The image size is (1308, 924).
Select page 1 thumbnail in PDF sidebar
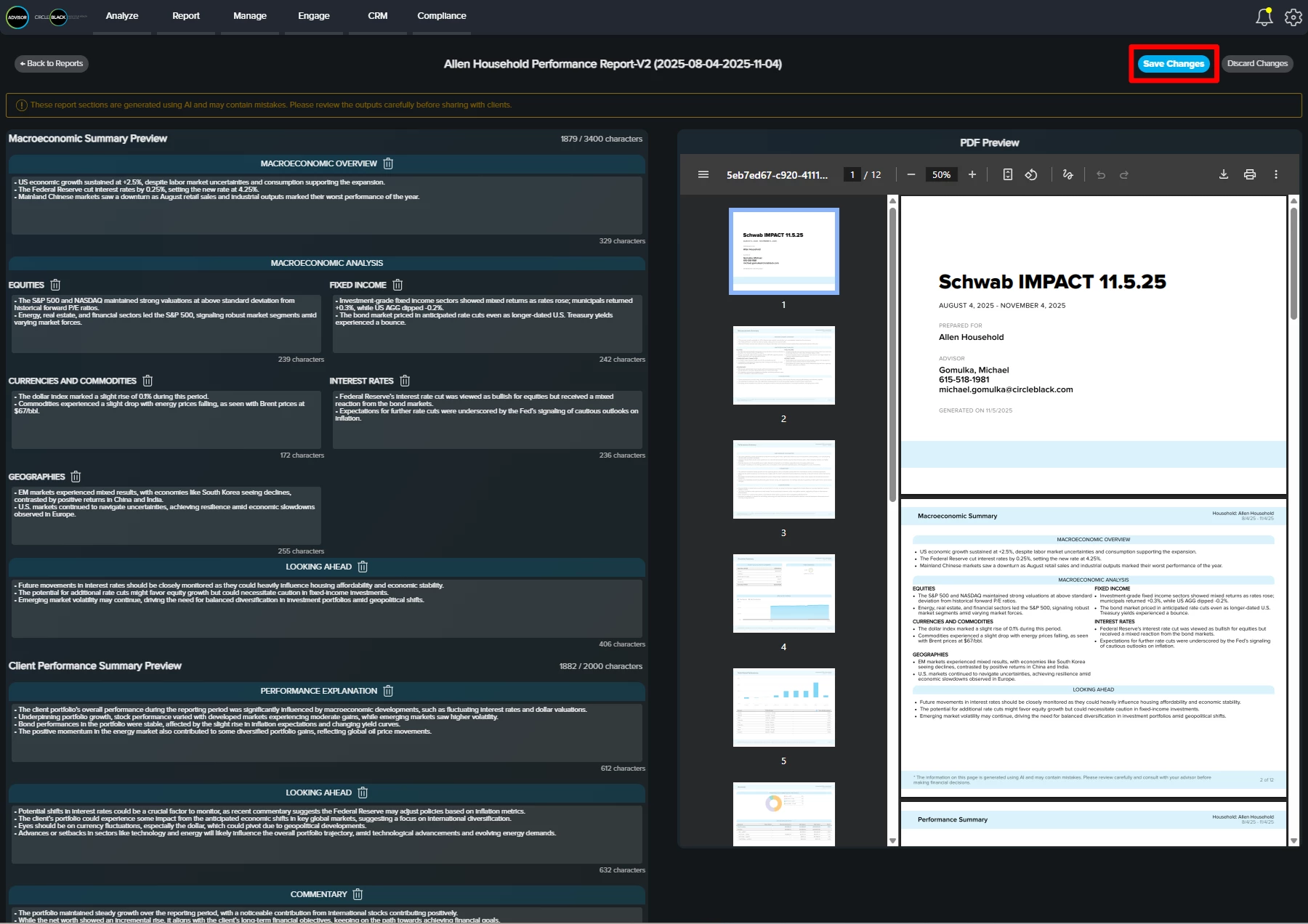pyautogui.click(x=784, y=251)
